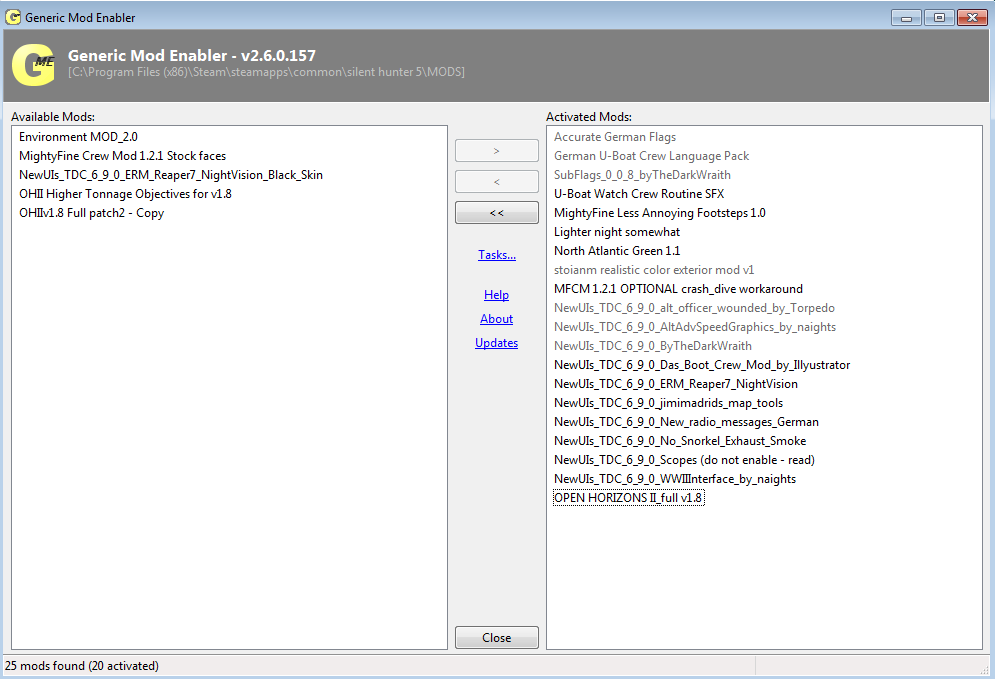The image size is (995, 679).
Task: Select Lighter night somewhat mod
Action: (x=617, y=232)
